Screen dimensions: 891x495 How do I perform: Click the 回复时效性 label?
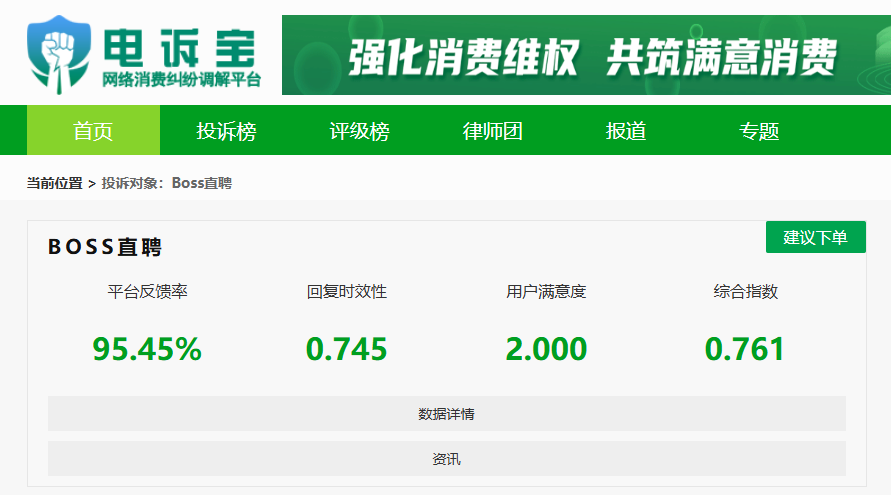347,292
